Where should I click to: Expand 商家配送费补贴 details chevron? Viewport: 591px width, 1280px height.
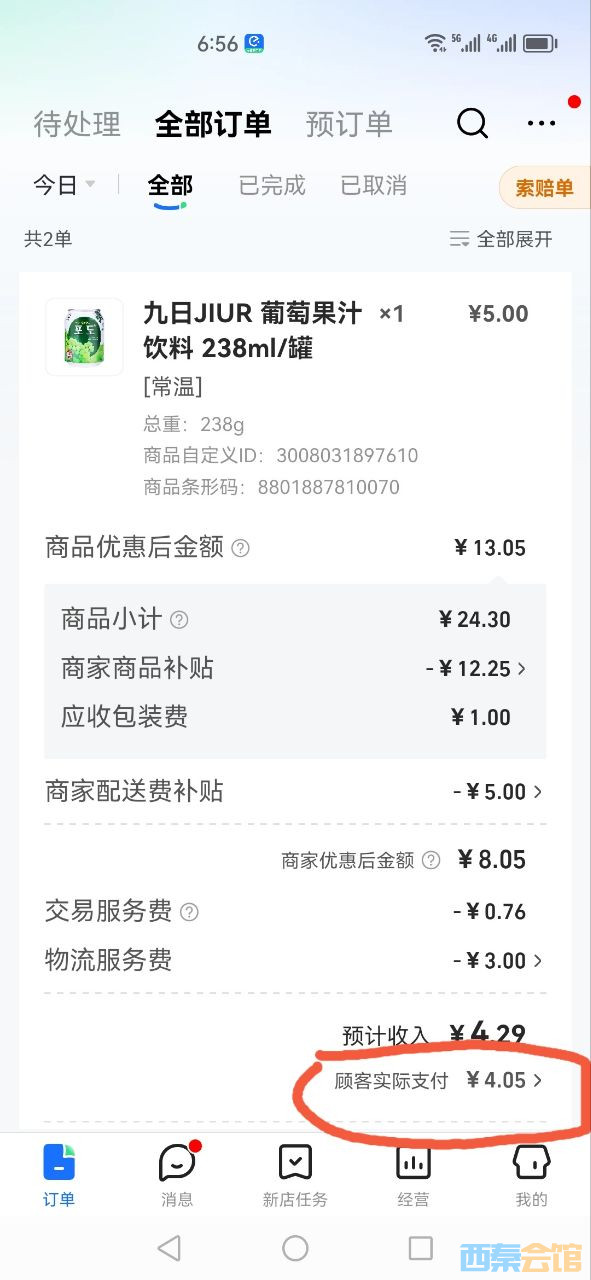point(538,792)
